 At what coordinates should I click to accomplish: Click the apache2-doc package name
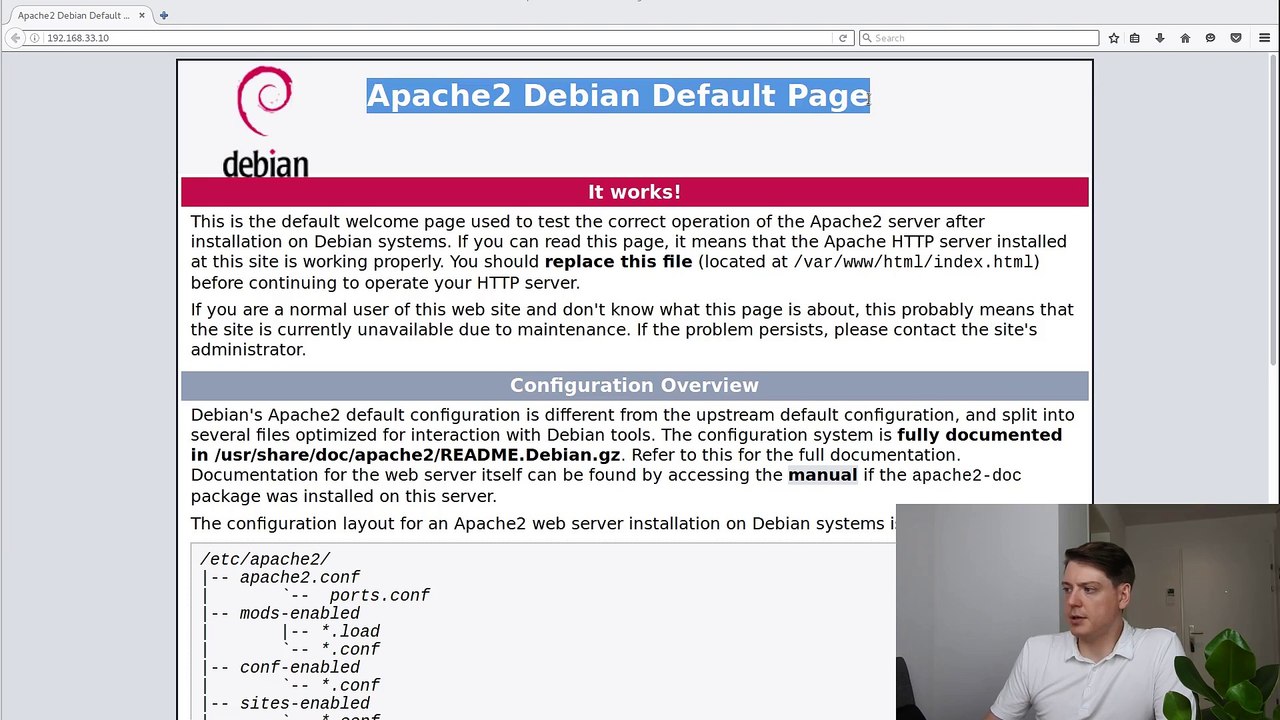[966, 475]
